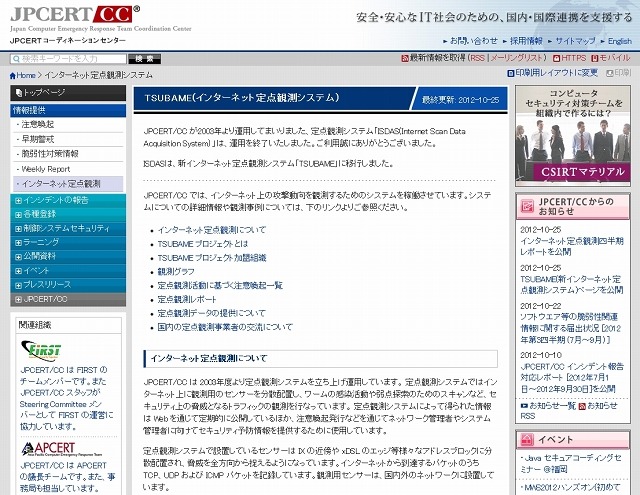Expand the 各種登録 menu section

pyautogui.click(x=68, y=214)
